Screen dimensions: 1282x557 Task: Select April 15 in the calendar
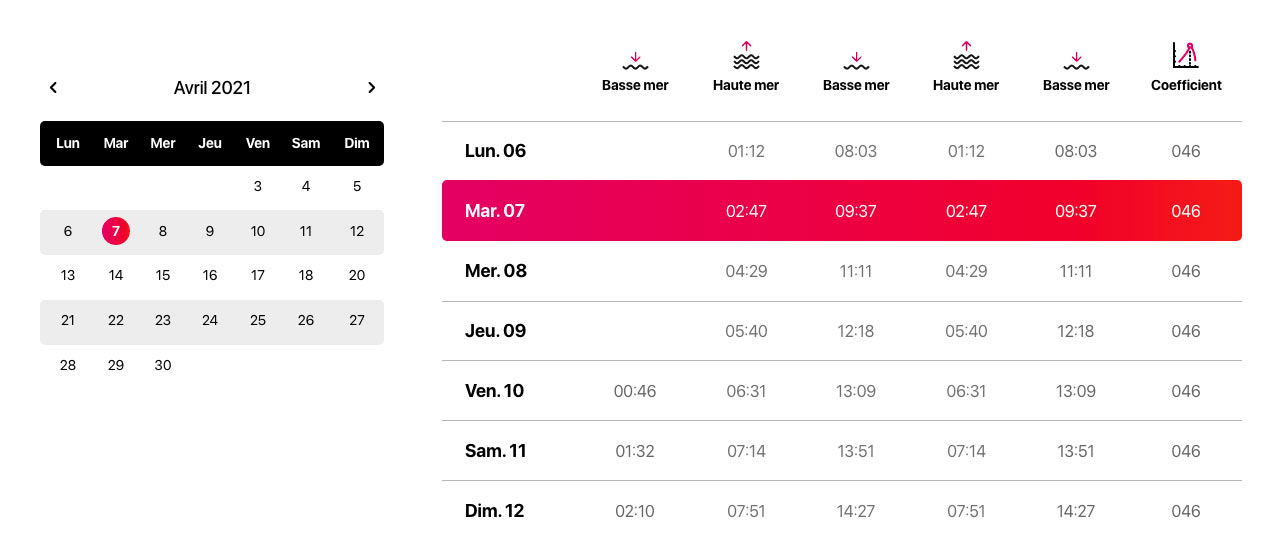pos(163,276)
